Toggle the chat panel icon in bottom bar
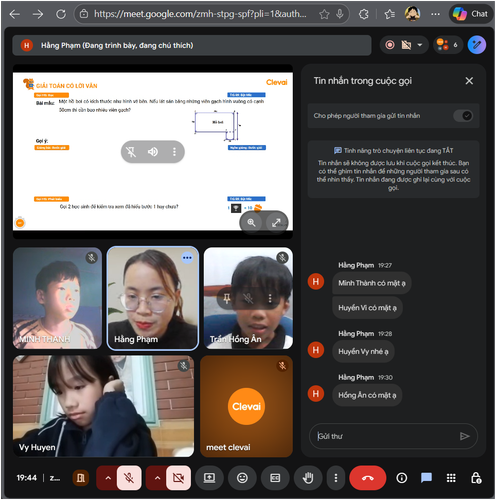This screenshot has height=500, width=496. tap(426, 478)
